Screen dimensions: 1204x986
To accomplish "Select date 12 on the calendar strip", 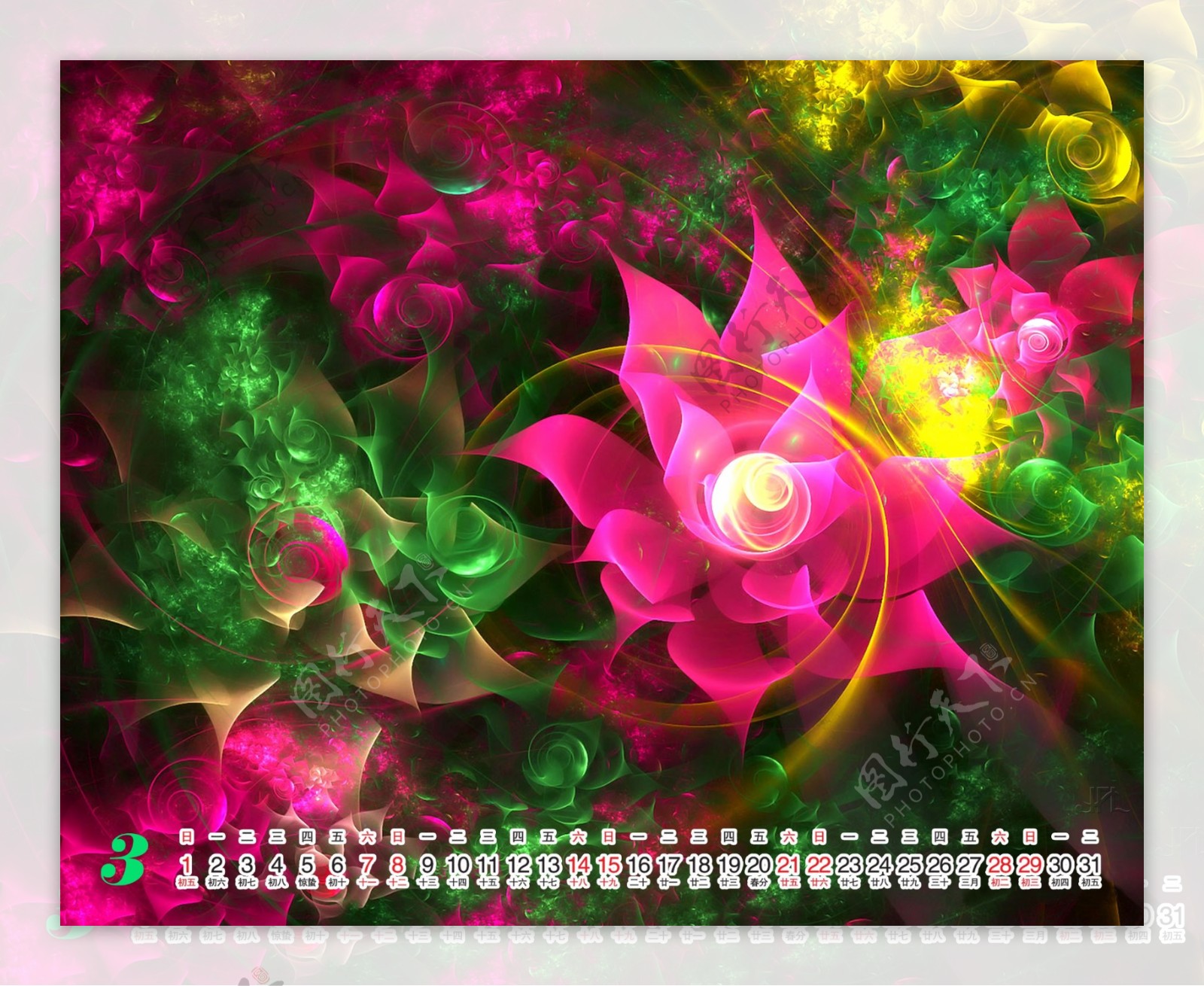I will 518,864.
